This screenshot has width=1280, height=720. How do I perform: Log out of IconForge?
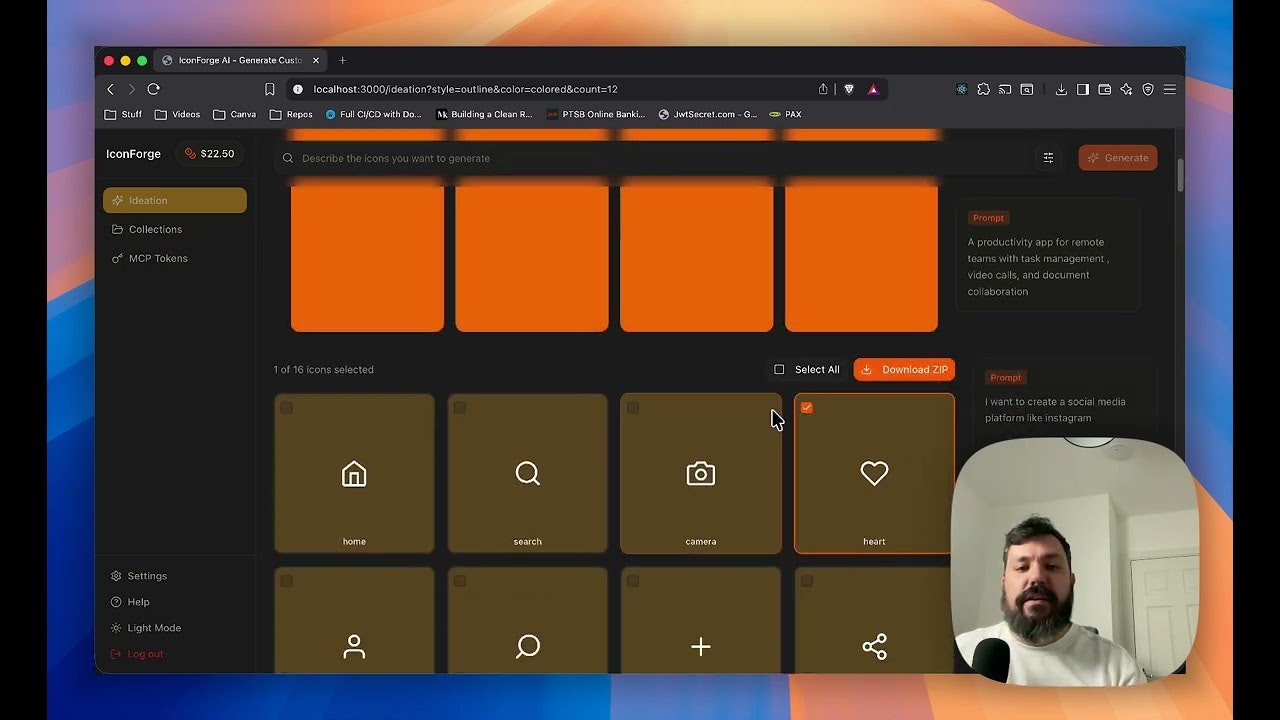coord(137,654)
